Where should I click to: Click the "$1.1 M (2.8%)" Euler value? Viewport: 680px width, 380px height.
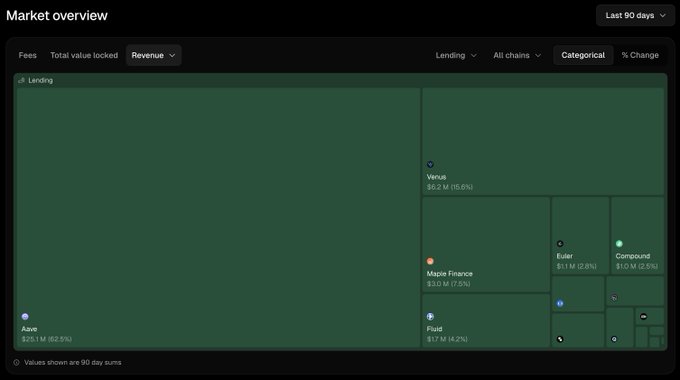pyautogui.click(x=577, y=266)
